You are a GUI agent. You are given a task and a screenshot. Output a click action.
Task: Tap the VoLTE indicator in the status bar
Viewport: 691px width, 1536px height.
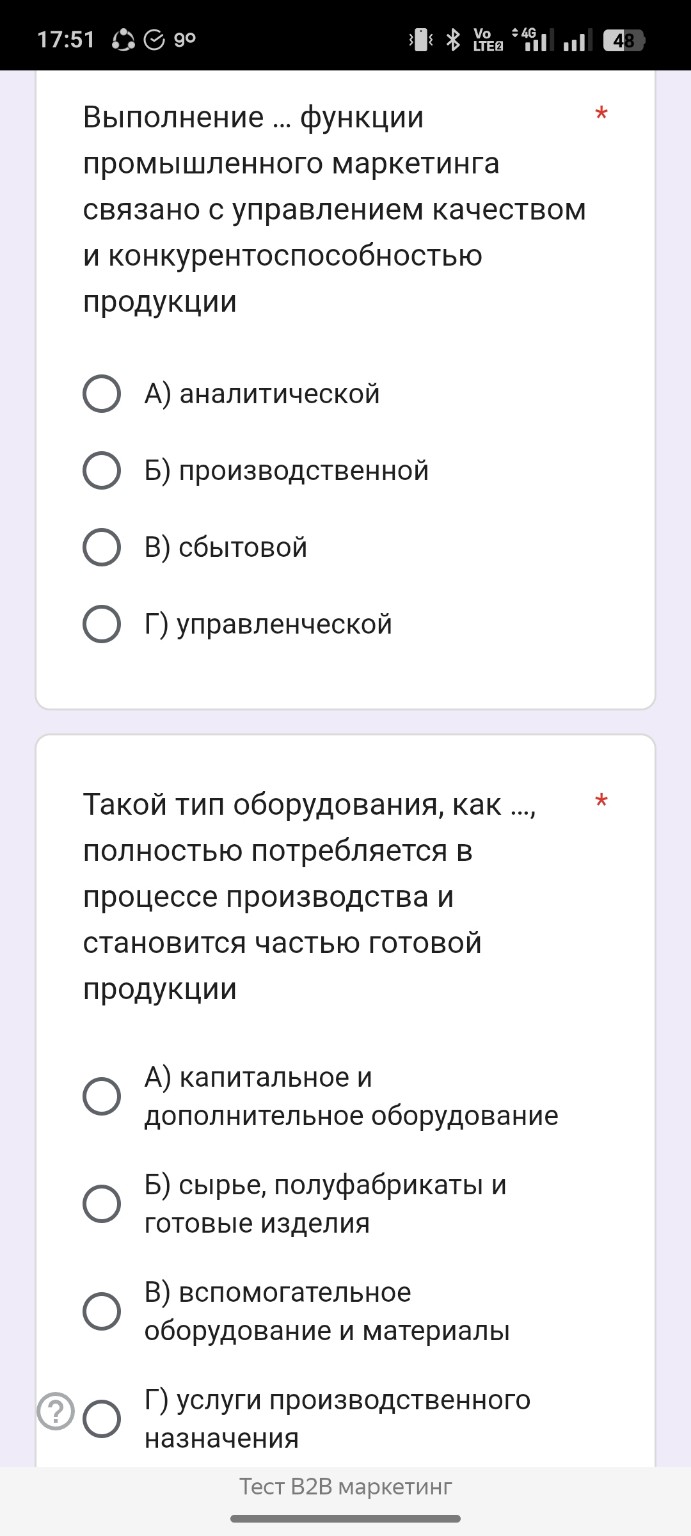point(487,38)
